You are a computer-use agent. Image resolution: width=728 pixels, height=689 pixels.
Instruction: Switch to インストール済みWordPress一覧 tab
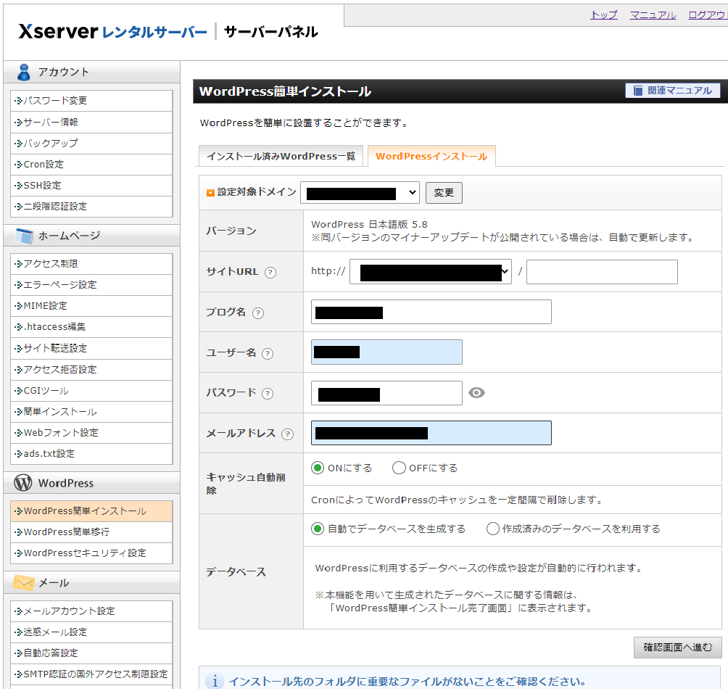(281, 156)
